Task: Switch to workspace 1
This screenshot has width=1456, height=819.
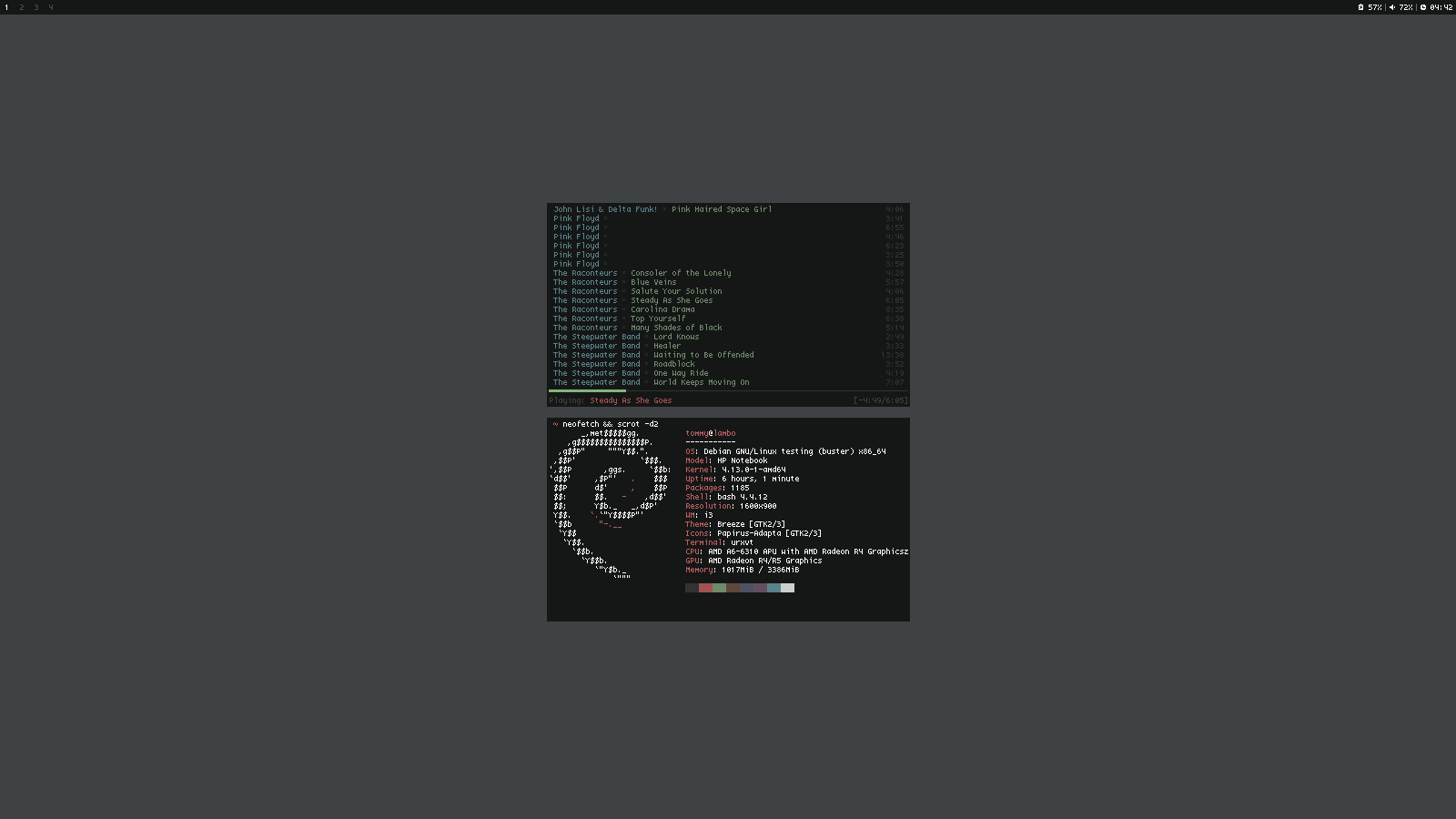Action: [x=6, y=7]
